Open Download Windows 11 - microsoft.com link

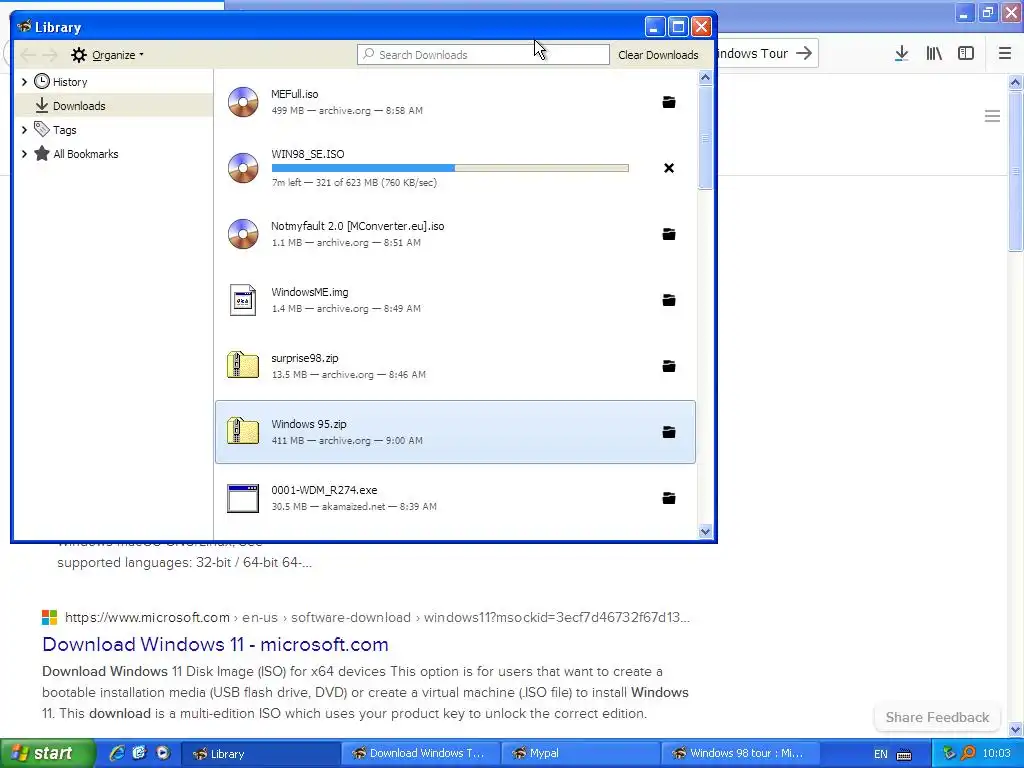[216, 645]
